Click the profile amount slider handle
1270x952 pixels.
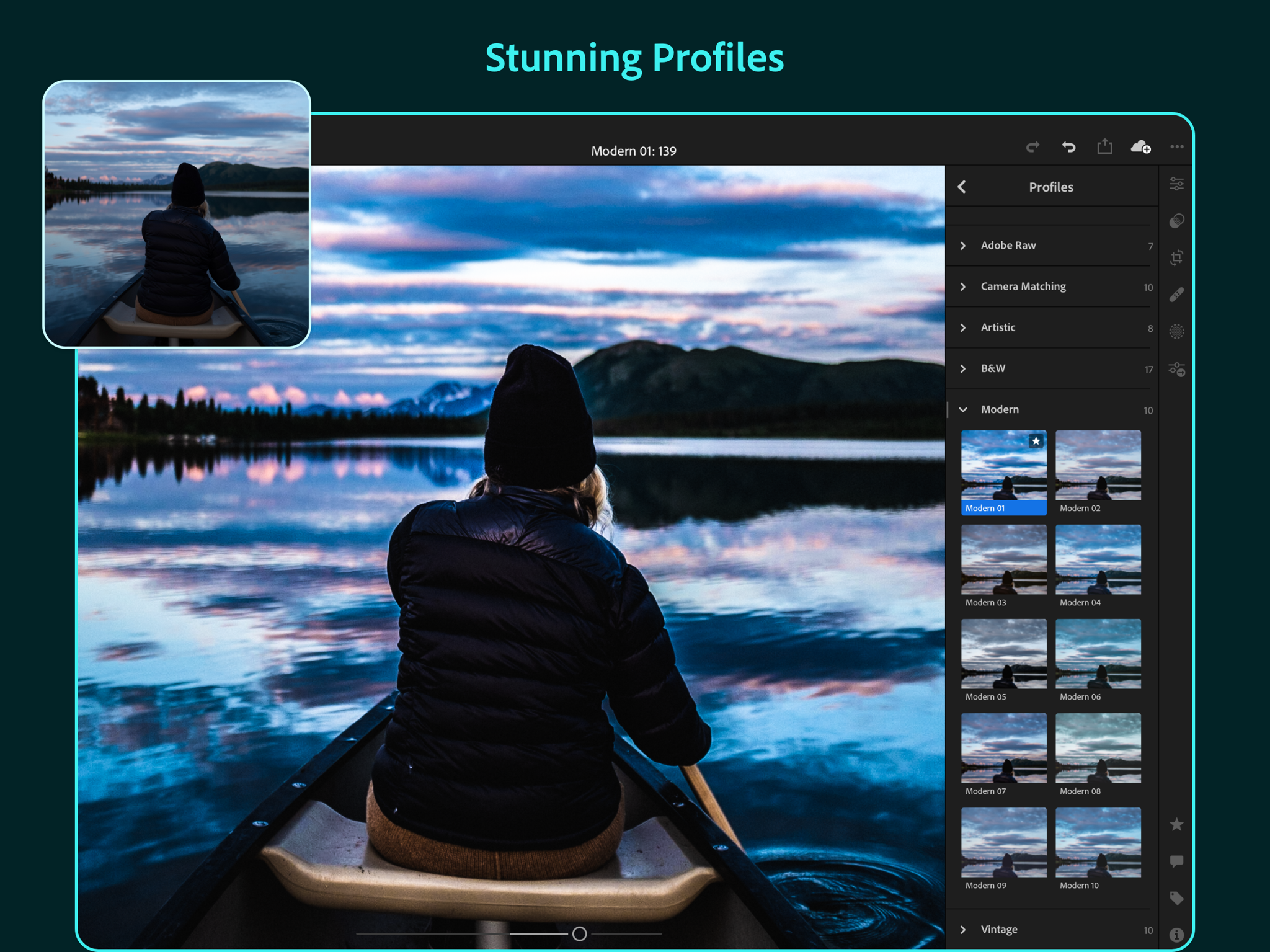[579, 933]
